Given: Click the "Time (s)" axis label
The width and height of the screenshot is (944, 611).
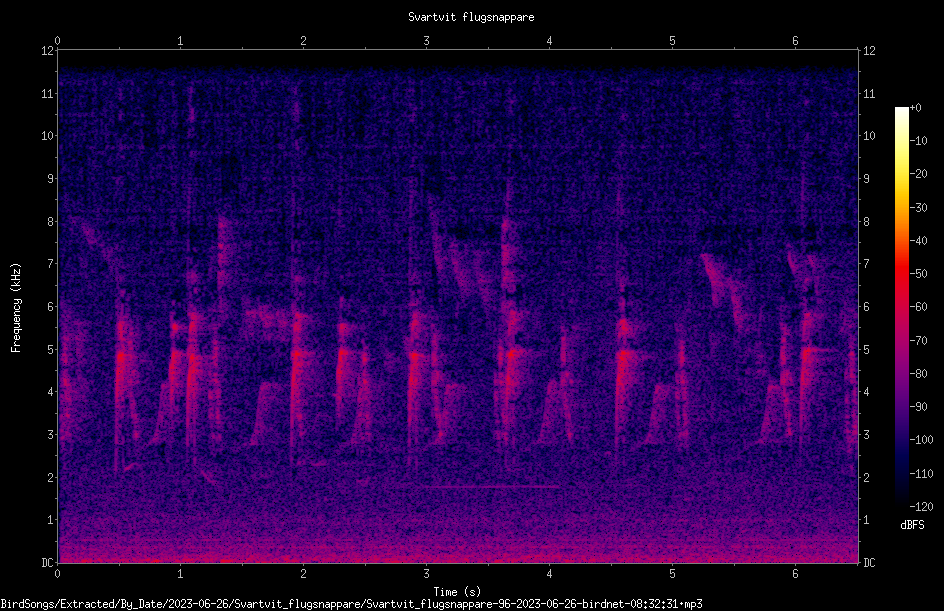Looking at the screenshot, I should (457, 592).
